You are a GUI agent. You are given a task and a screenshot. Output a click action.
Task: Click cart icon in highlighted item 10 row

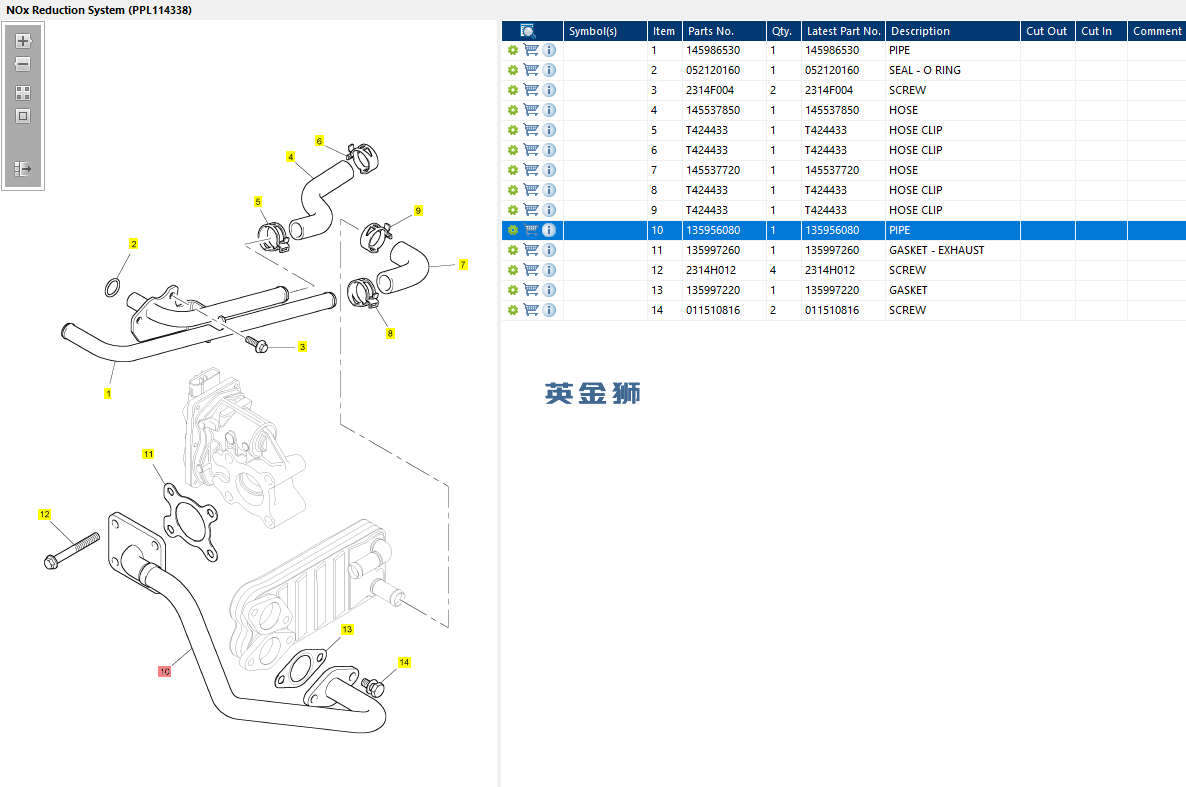(531, 230)
